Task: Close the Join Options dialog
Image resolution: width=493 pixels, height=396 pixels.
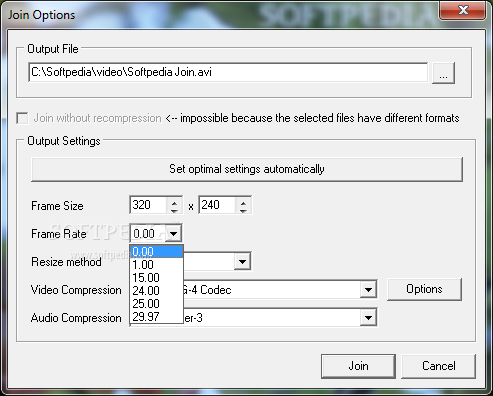Action: click(463, 10)
